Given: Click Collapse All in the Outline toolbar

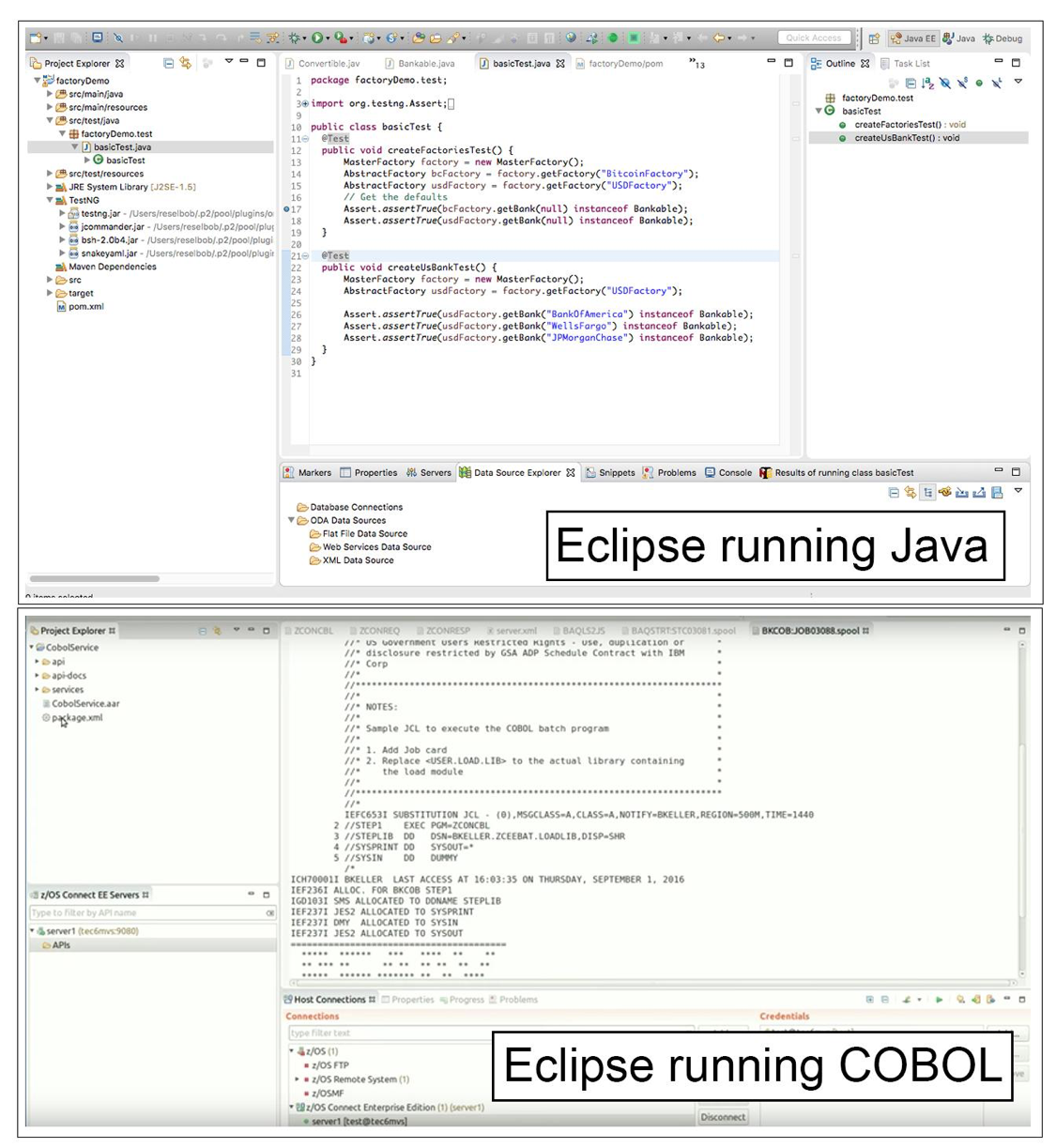Looking at the screenshot, I should point(911,83).
